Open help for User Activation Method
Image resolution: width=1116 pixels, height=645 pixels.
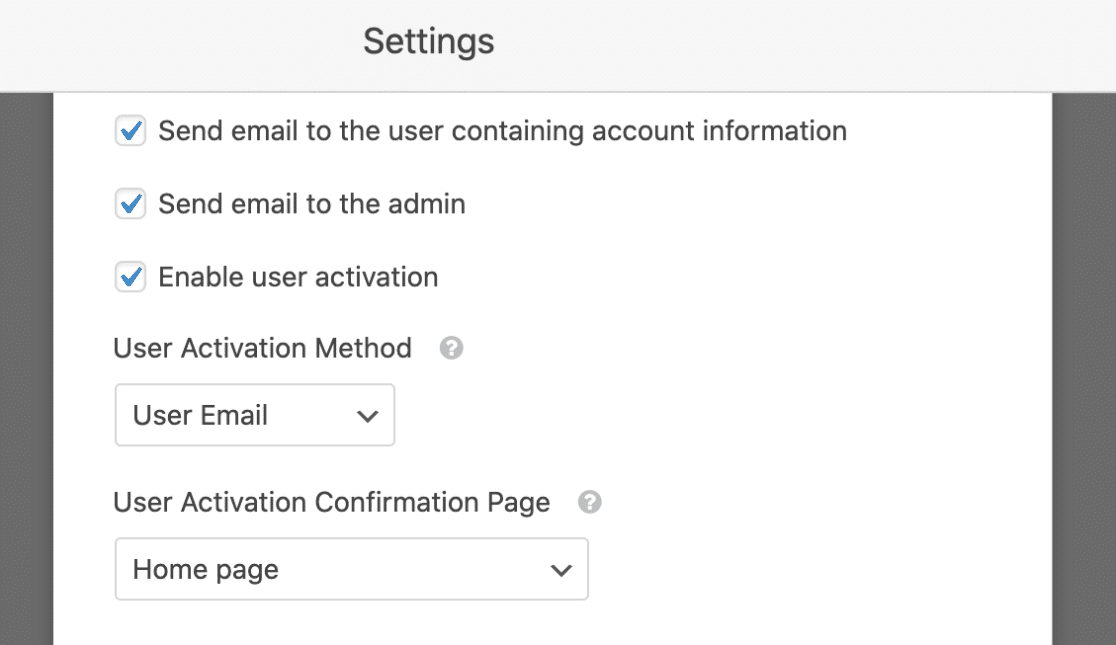coord(451,348)
